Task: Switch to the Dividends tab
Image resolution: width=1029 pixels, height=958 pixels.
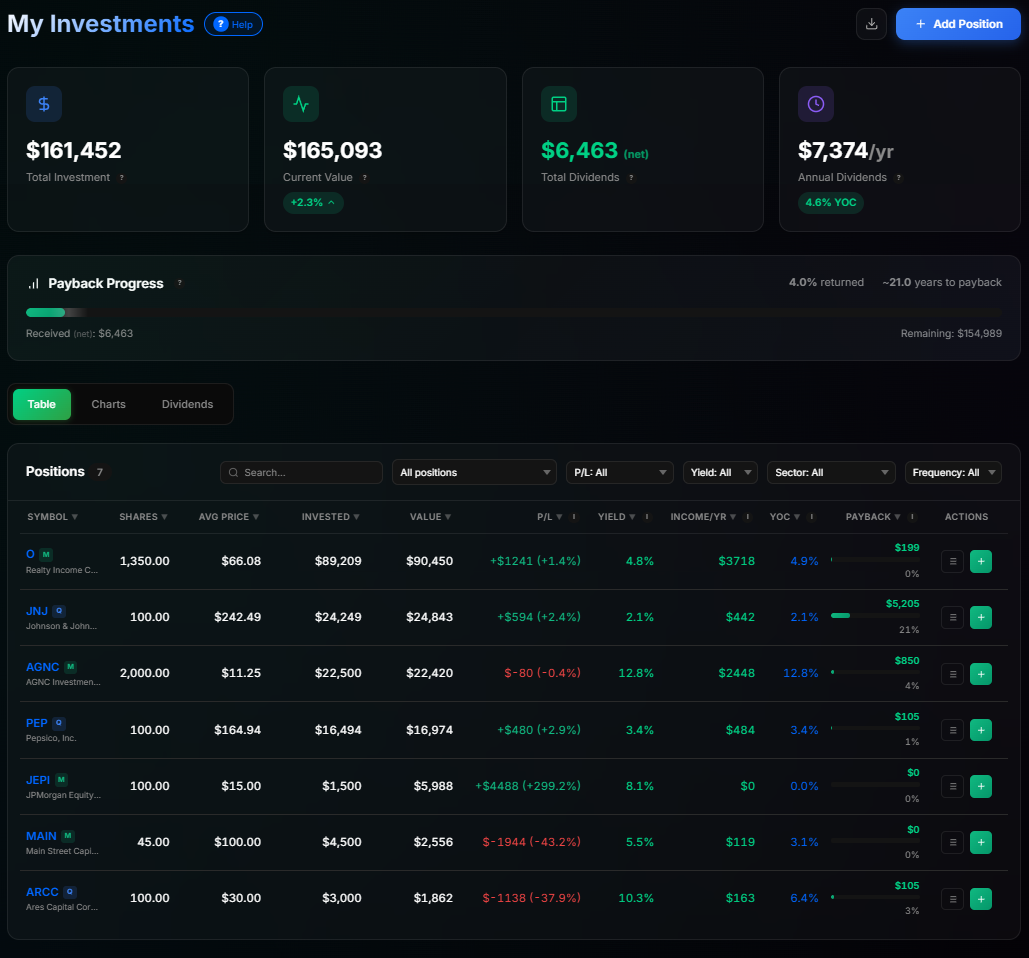Action: (187, 404)
